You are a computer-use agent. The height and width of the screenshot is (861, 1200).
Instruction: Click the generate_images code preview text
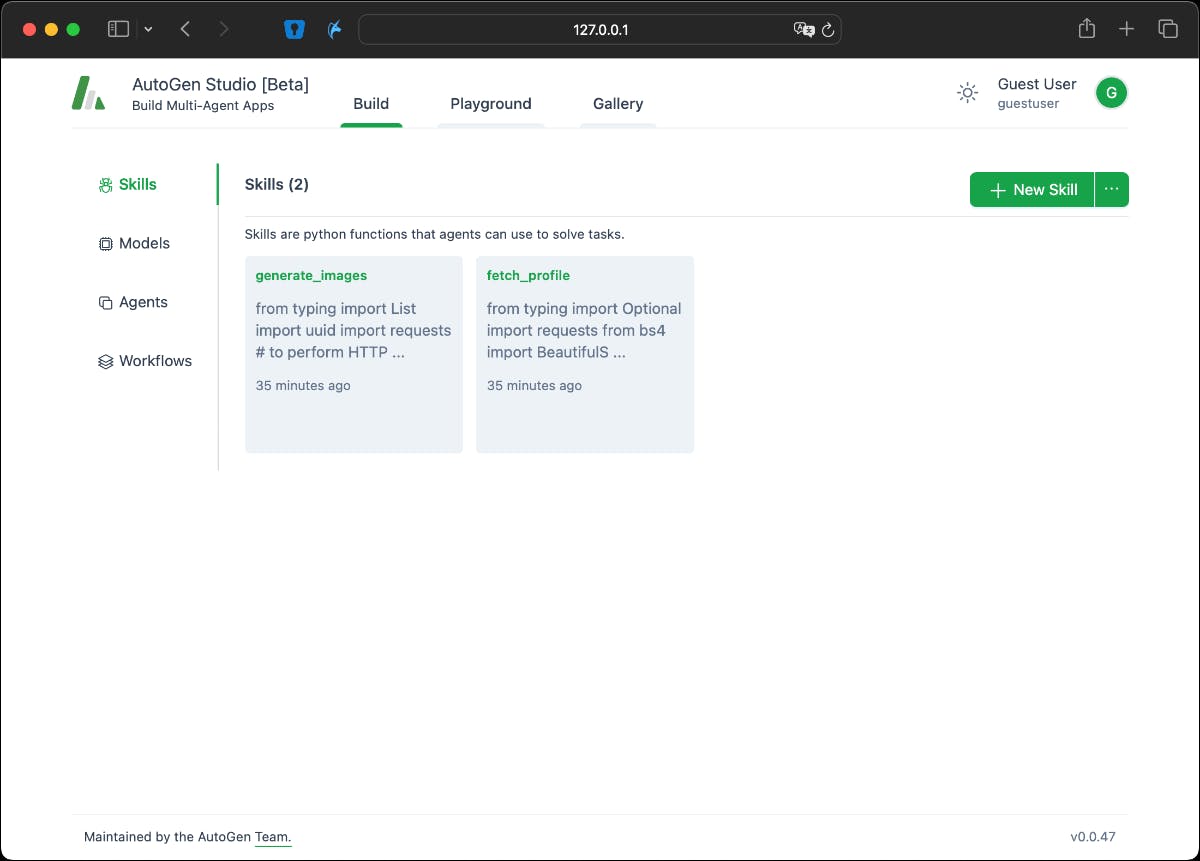tap(353, 331)
